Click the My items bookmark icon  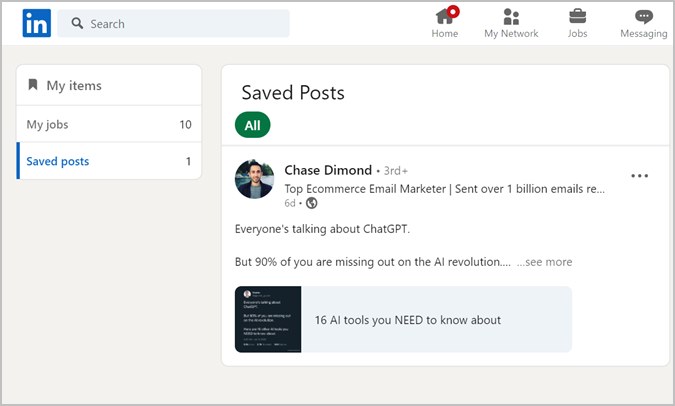coord(33,85)
